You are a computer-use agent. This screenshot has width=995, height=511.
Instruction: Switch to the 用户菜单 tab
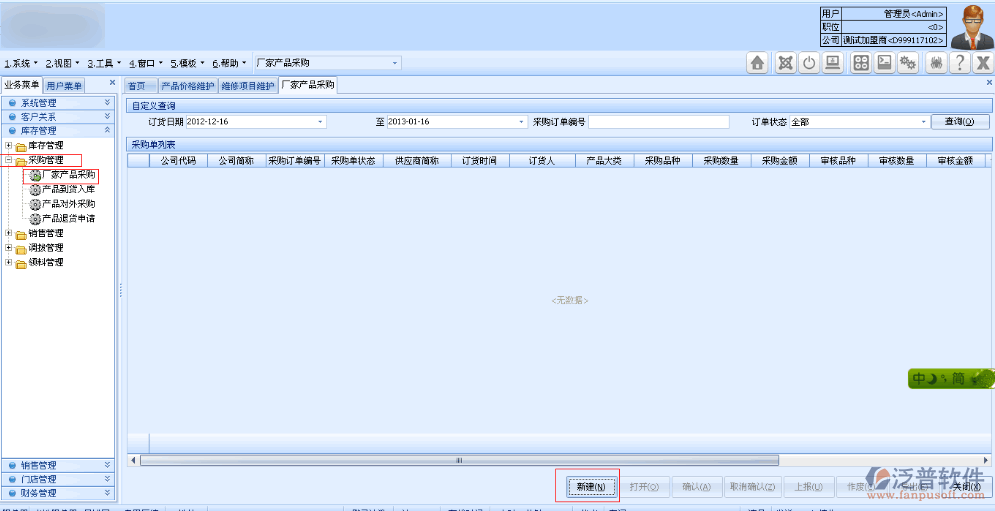click(65, 86)
